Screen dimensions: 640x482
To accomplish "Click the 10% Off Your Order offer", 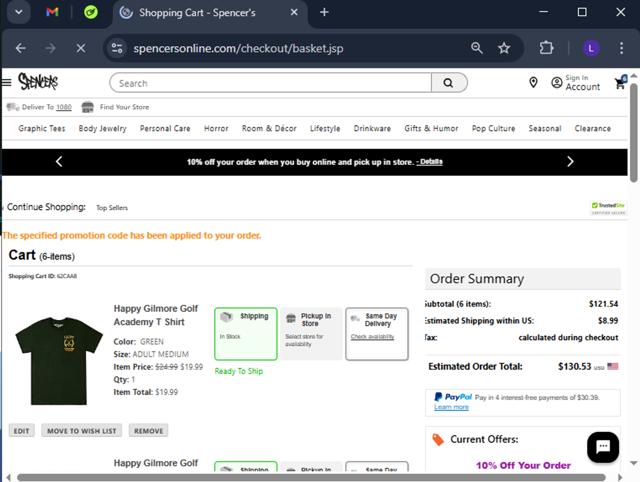I will click(x=523, y=465).
